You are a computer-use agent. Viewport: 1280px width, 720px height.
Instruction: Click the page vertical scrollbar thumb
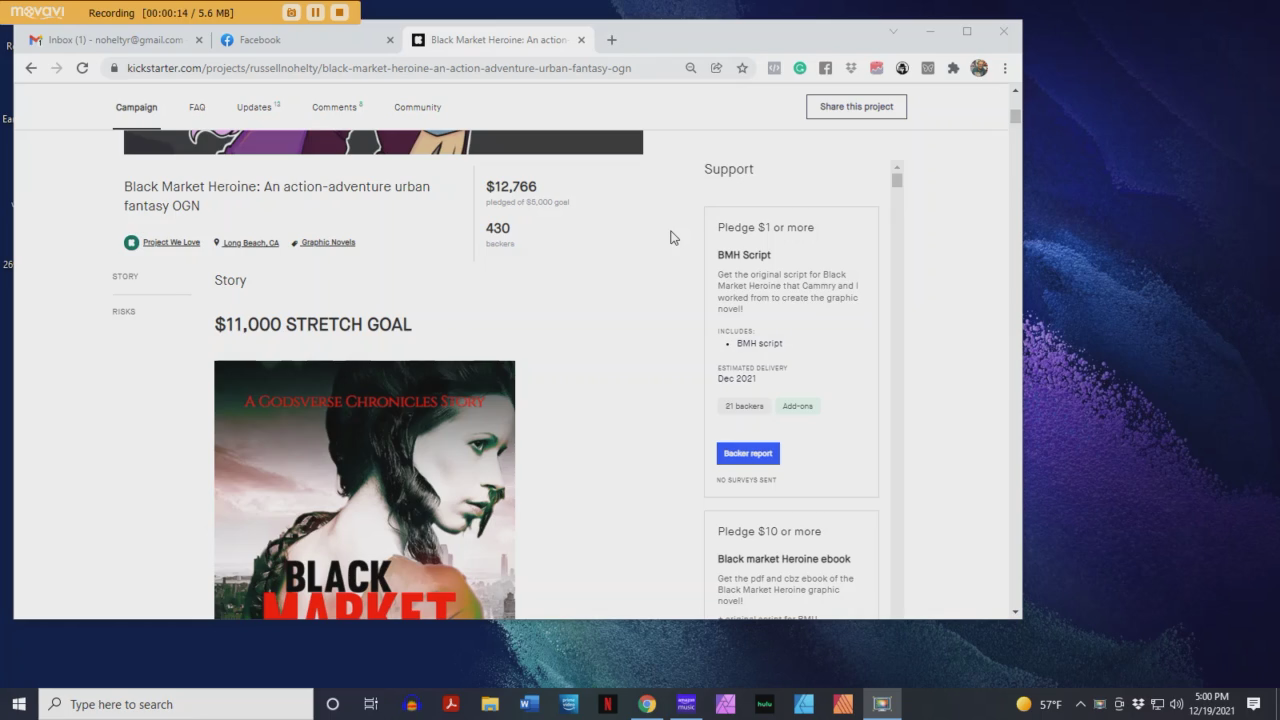pos(1015,116)
